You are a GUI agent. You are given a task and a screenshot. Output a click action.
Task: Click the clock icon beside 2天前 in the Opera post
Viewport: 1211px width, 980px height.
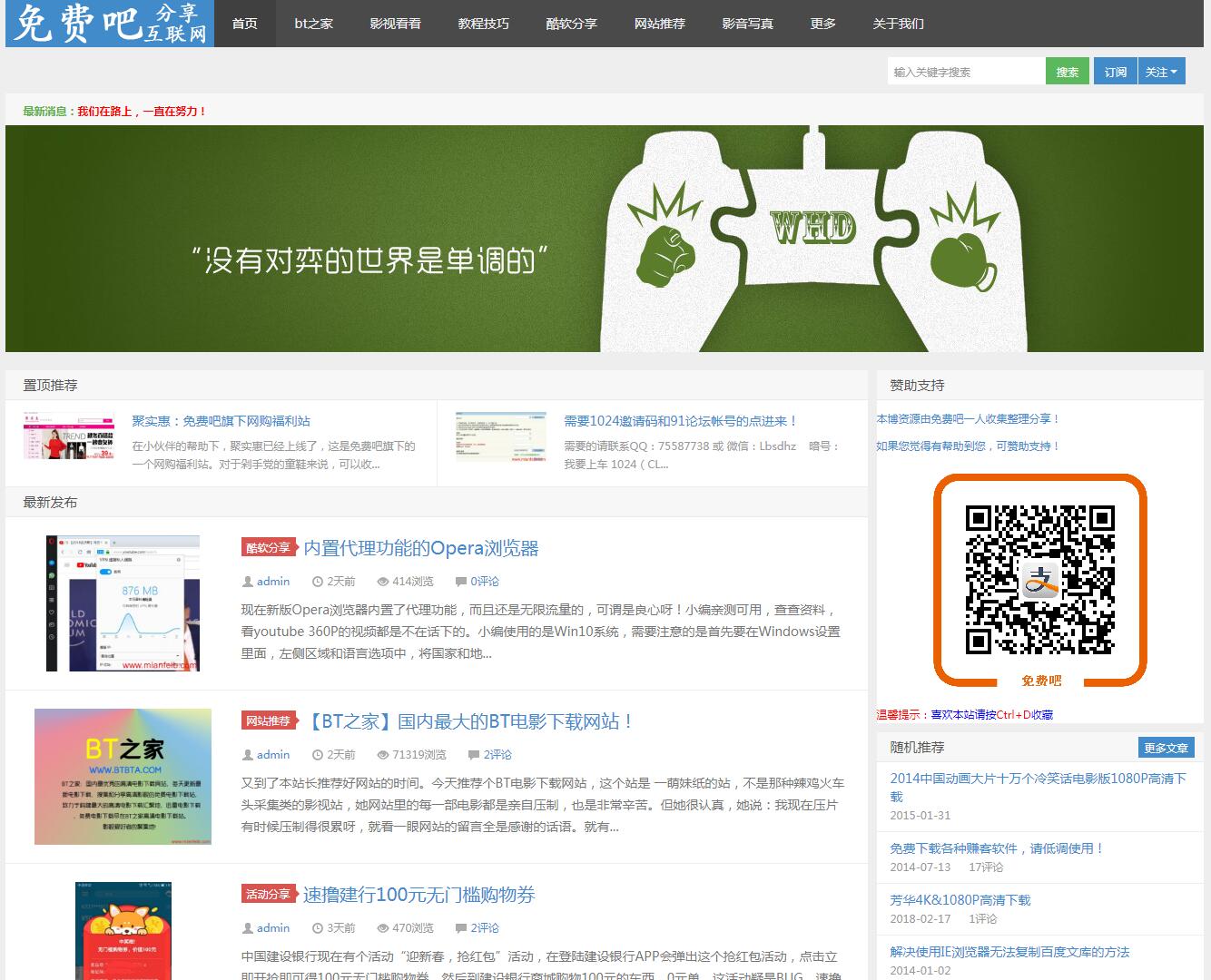coord(317,582)
